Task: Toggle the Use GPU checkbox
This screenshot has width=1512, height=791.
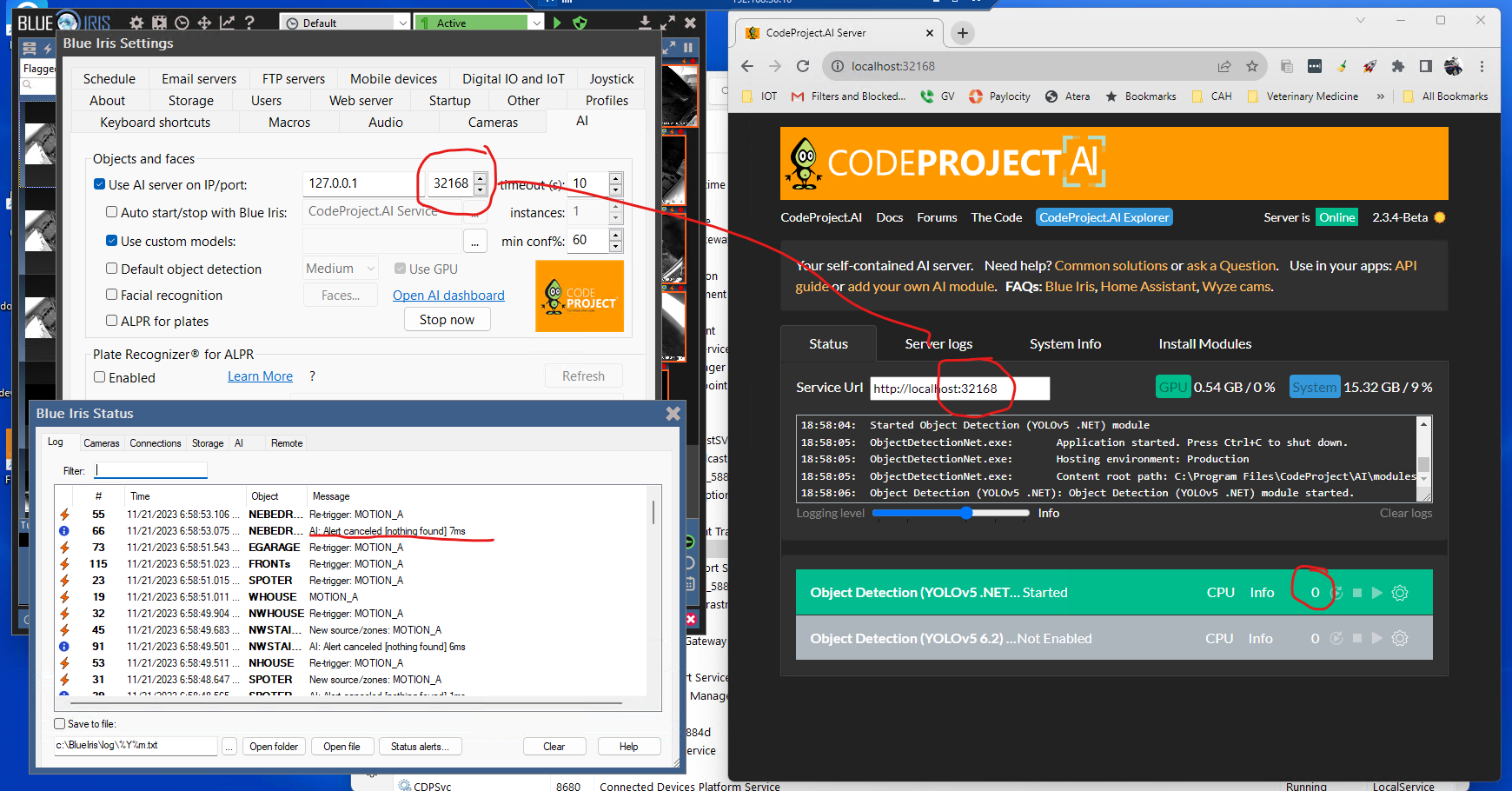Action: tap(400, 269)
